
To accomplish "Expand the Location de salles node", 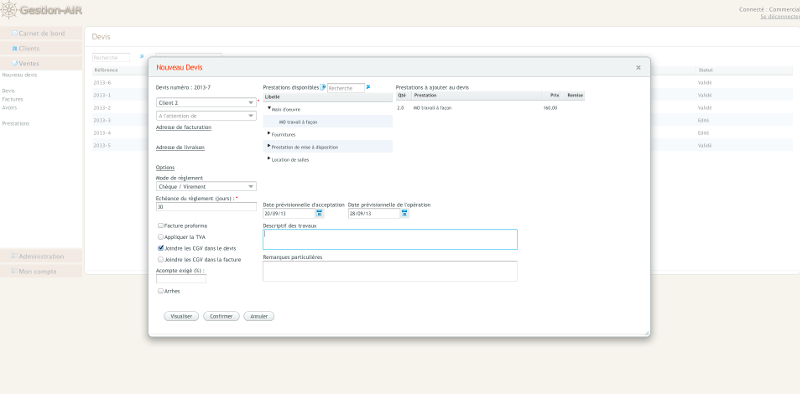I will 269,158.
